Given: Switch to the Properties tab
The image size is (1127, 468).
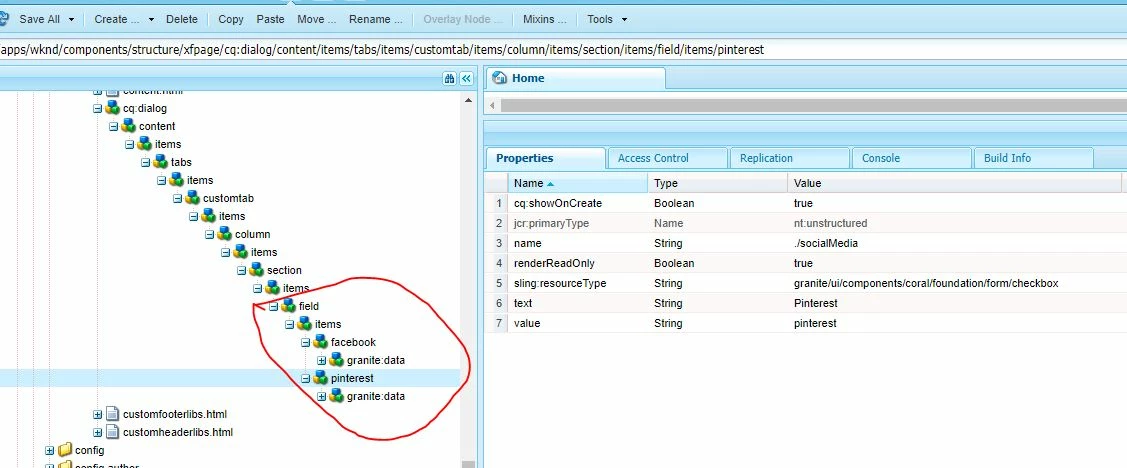Looking at the screenshot, I should coord(546,158).
